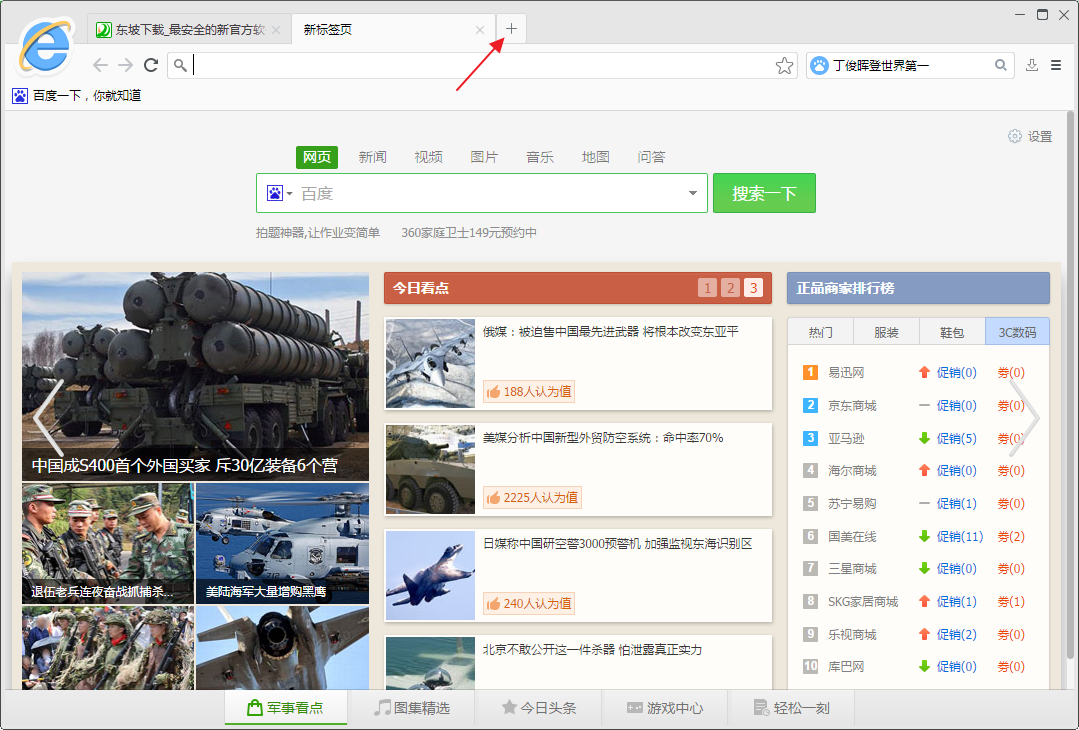
Task: Open the 美媒分析中国新型外贸防空系统 article
Action: 603,438
